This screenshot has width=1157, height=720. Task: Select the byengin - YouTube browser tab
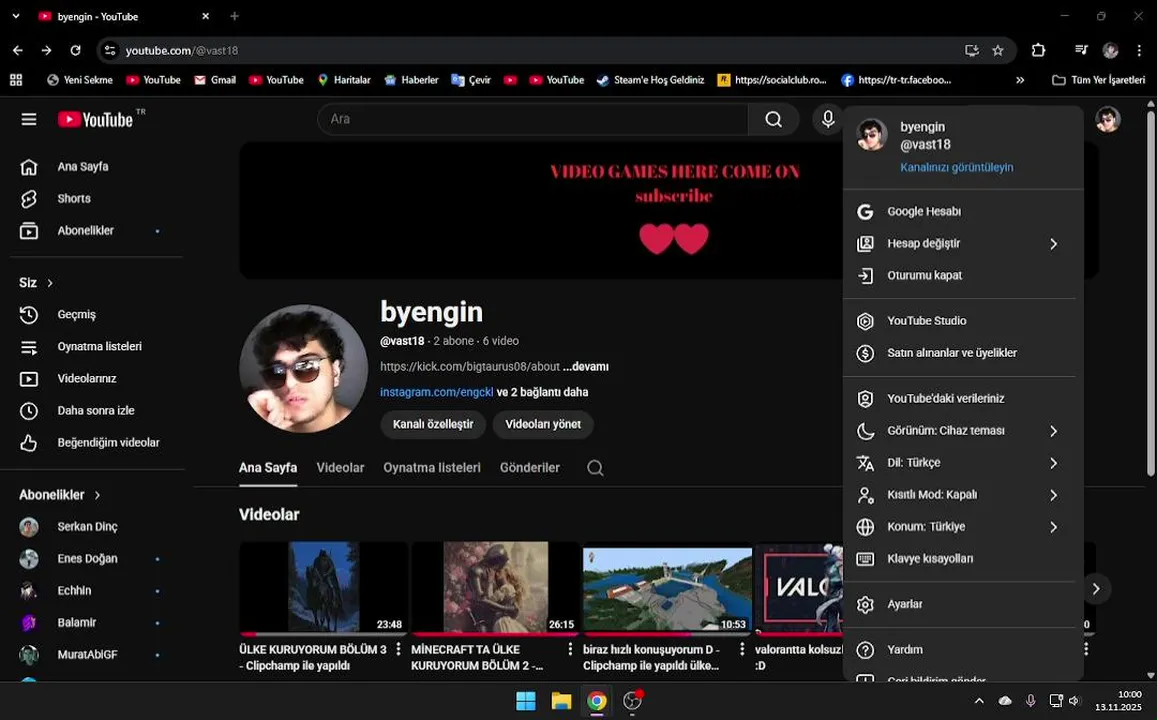[123, 16]
